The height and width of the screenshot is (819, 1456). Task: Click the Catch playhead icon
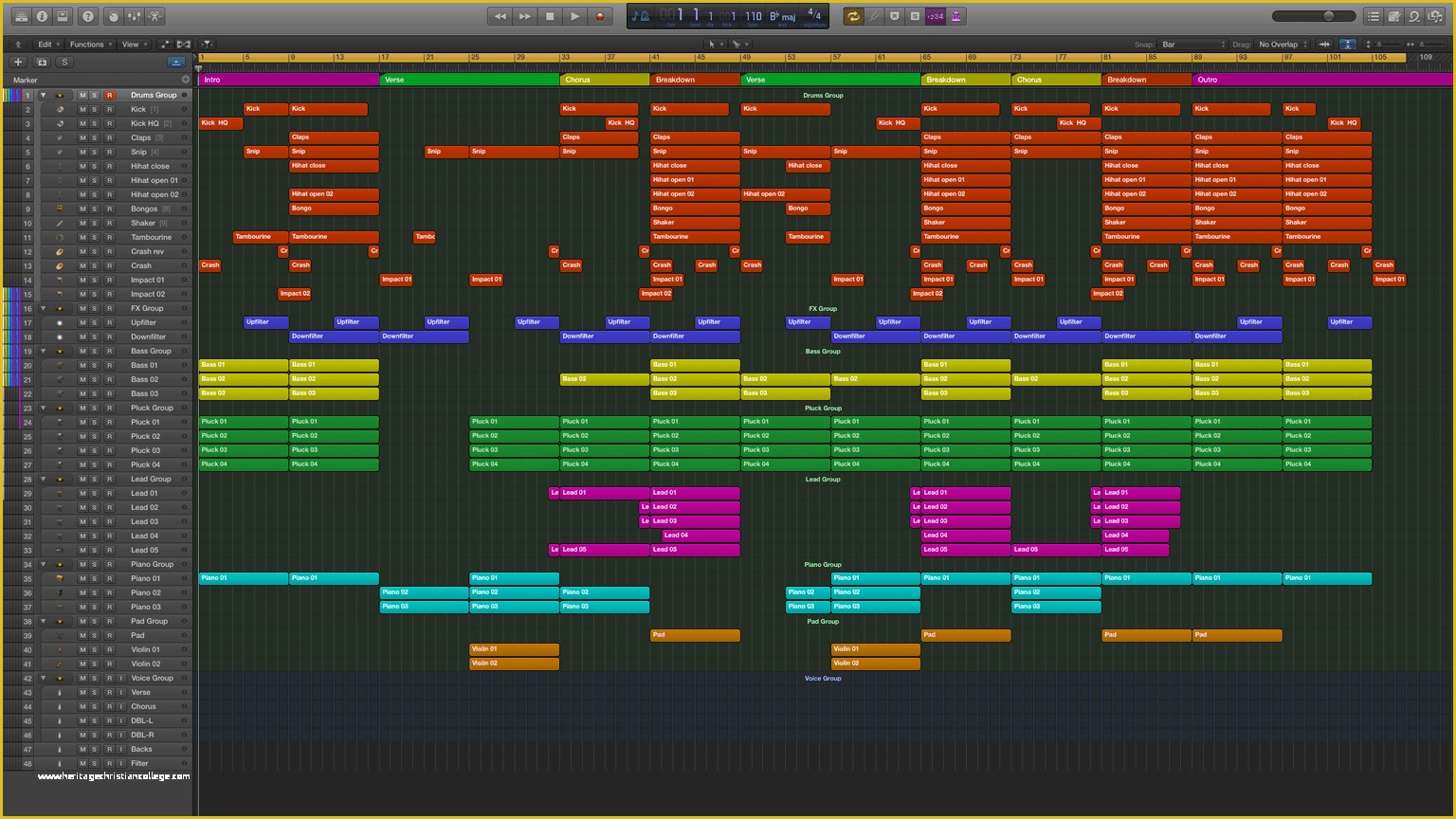tap(208, 45)
